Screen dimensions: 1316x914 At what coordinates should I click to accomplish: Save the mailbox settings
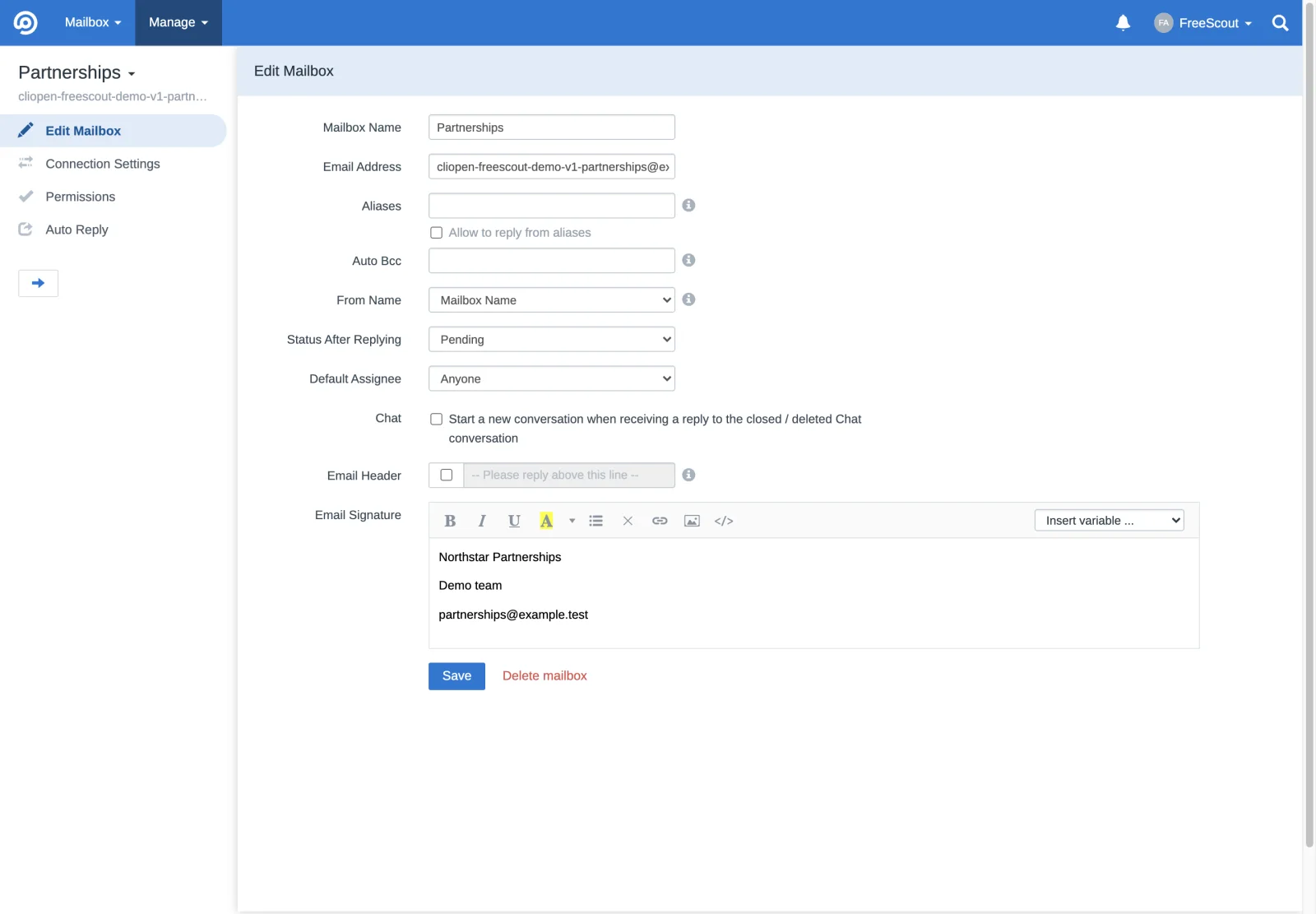pos(456,676)
